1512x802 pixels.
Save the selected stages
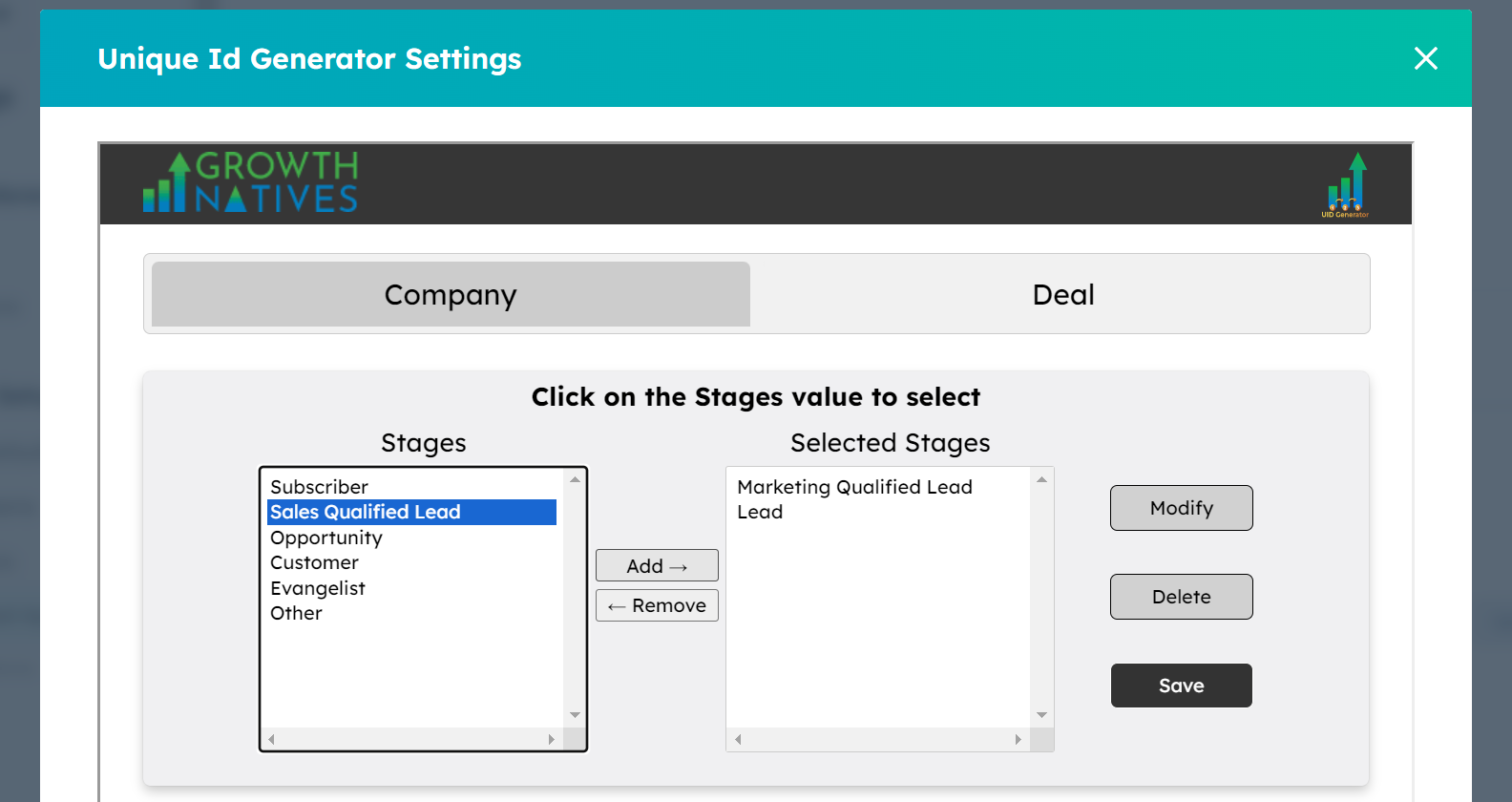point(1181,686)
